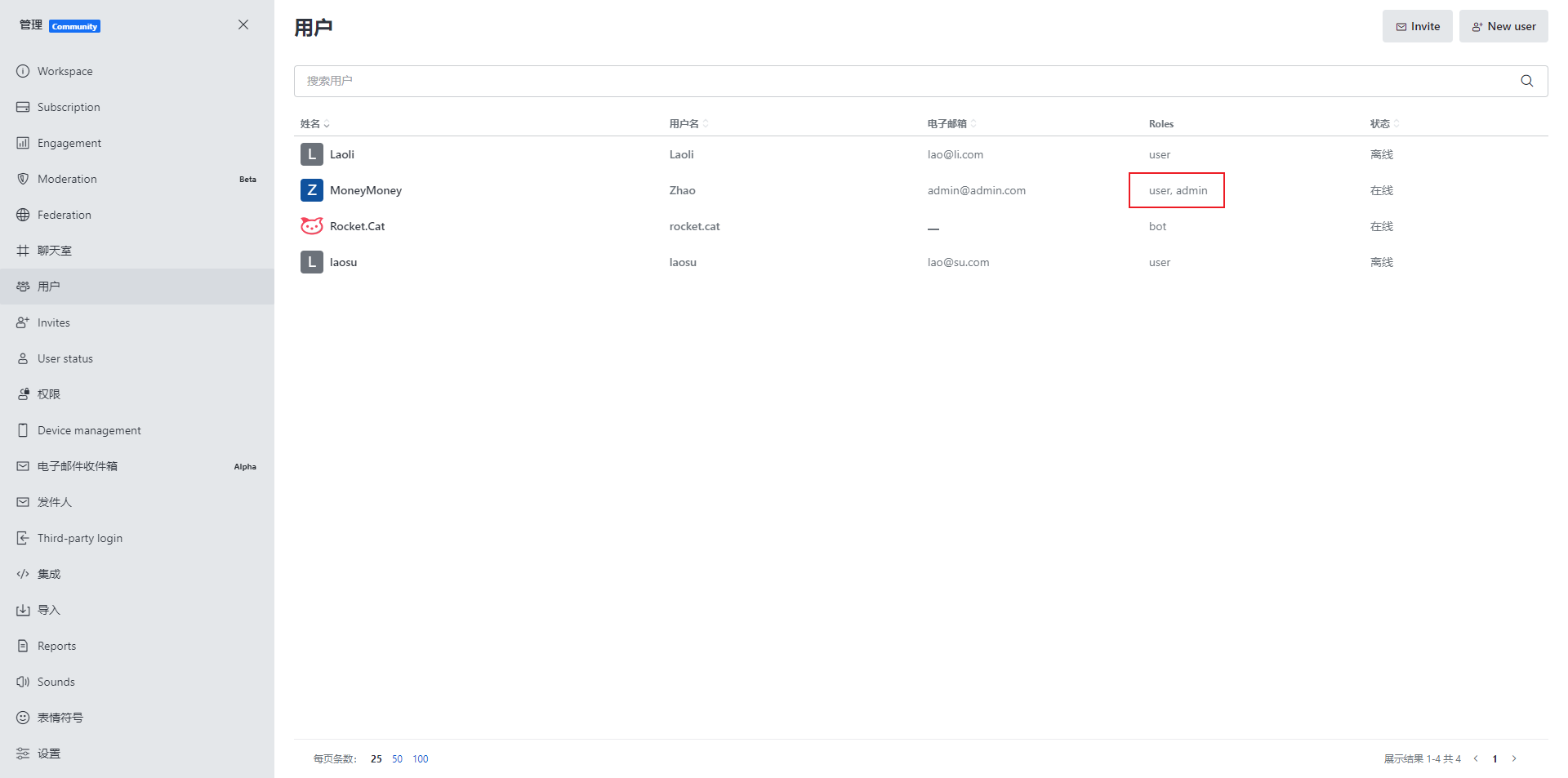Screen dimensions: 1568x778
Task: Go to next results page arrow
Action: coord(1514,758)
